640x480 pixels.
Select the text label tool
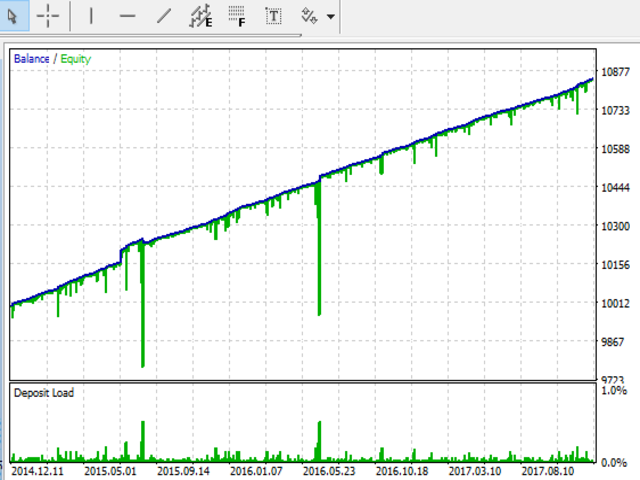pos(272,16)
